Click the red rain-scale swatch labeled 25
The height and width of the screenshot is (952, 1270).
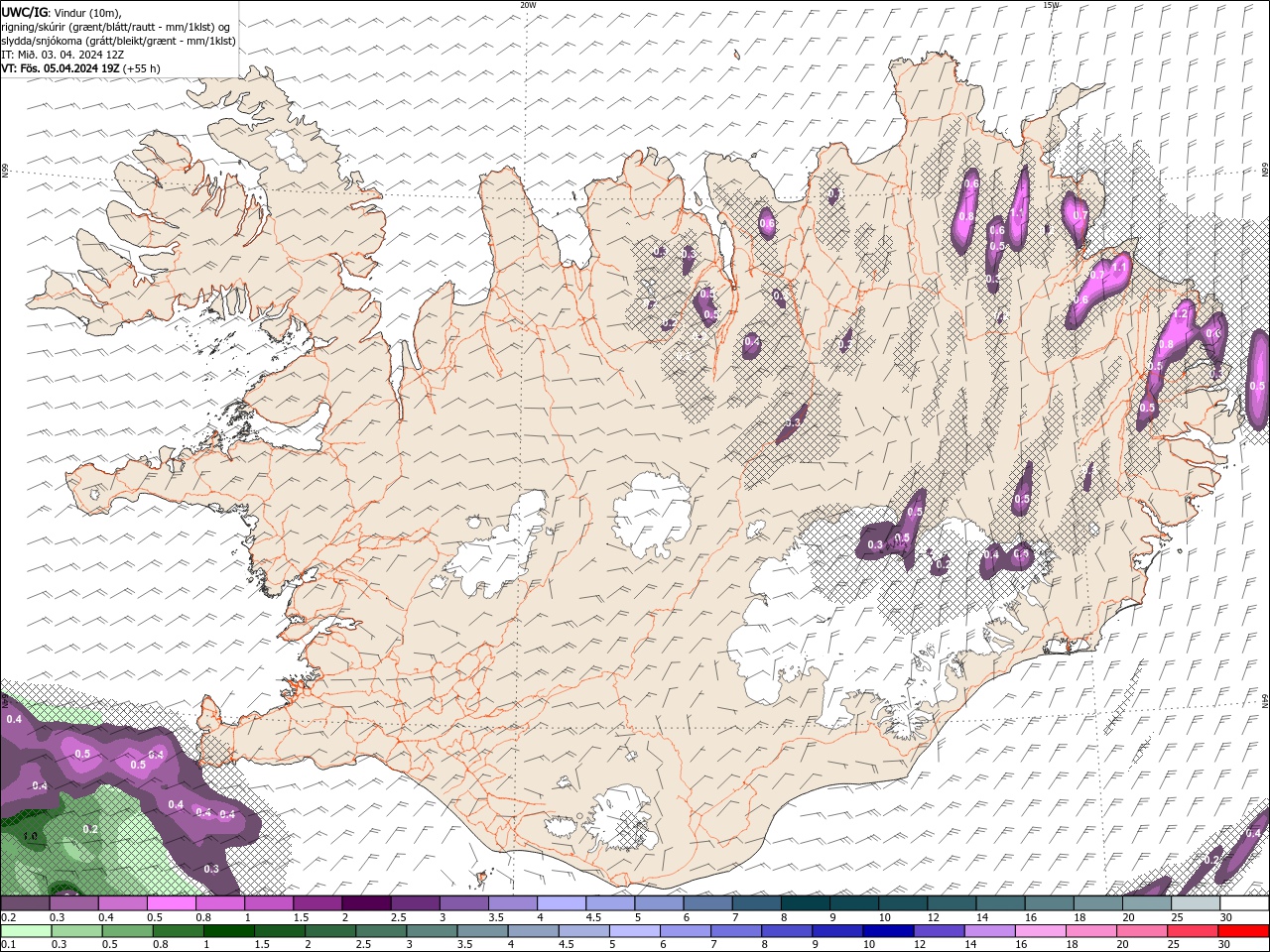pyautogui.click(x=1193, y=931)
